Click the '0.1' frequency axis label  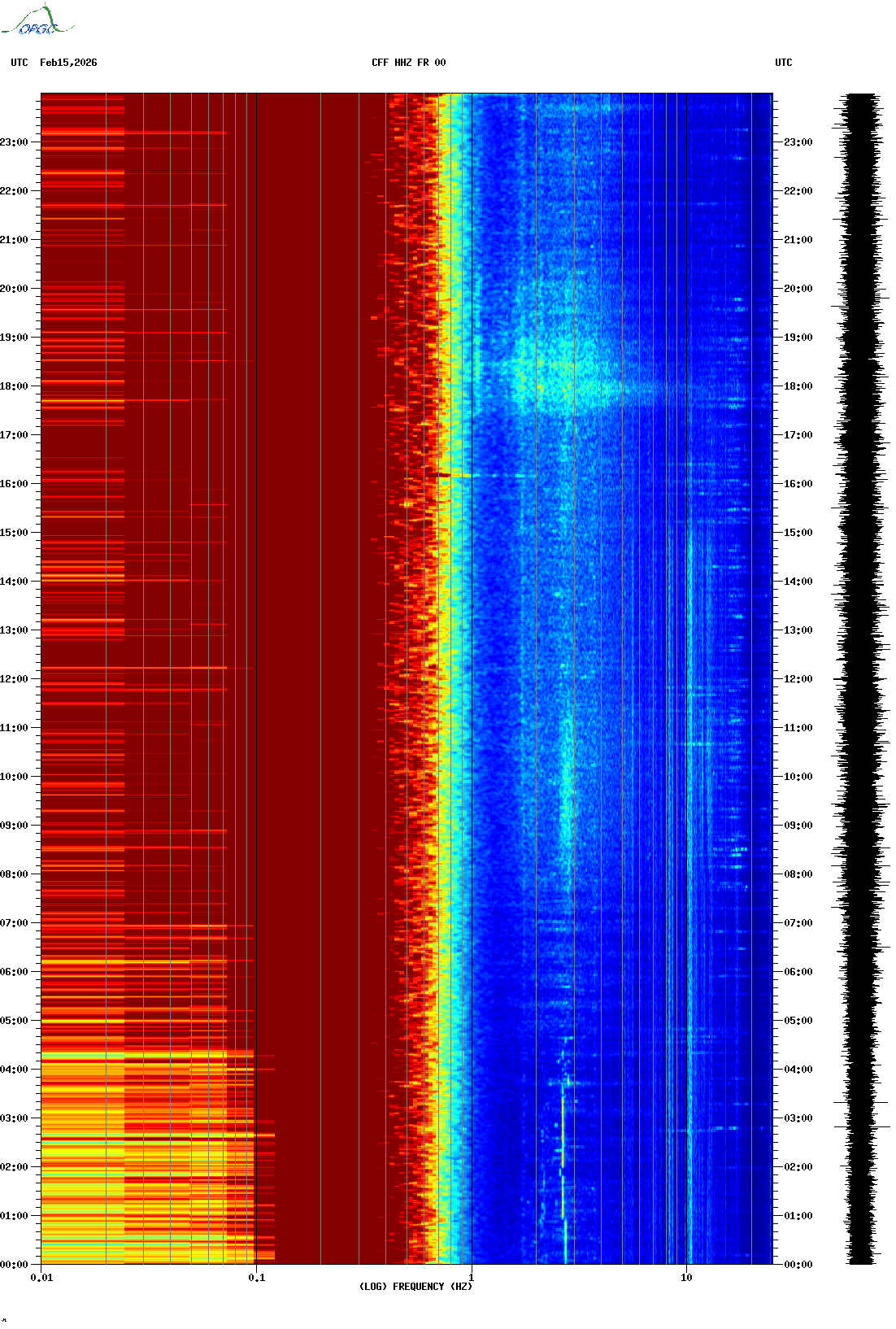tap(257, 1278)
